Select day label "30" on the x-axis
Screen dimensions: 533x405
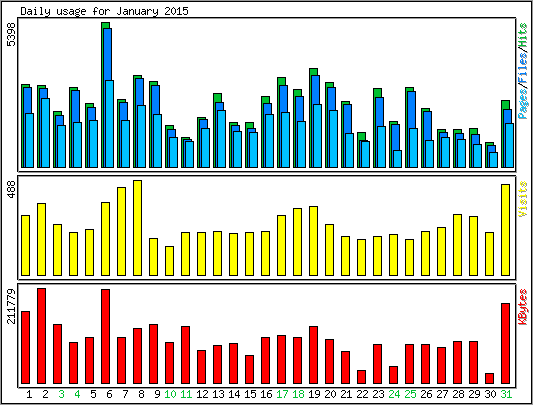pos(490,394)
